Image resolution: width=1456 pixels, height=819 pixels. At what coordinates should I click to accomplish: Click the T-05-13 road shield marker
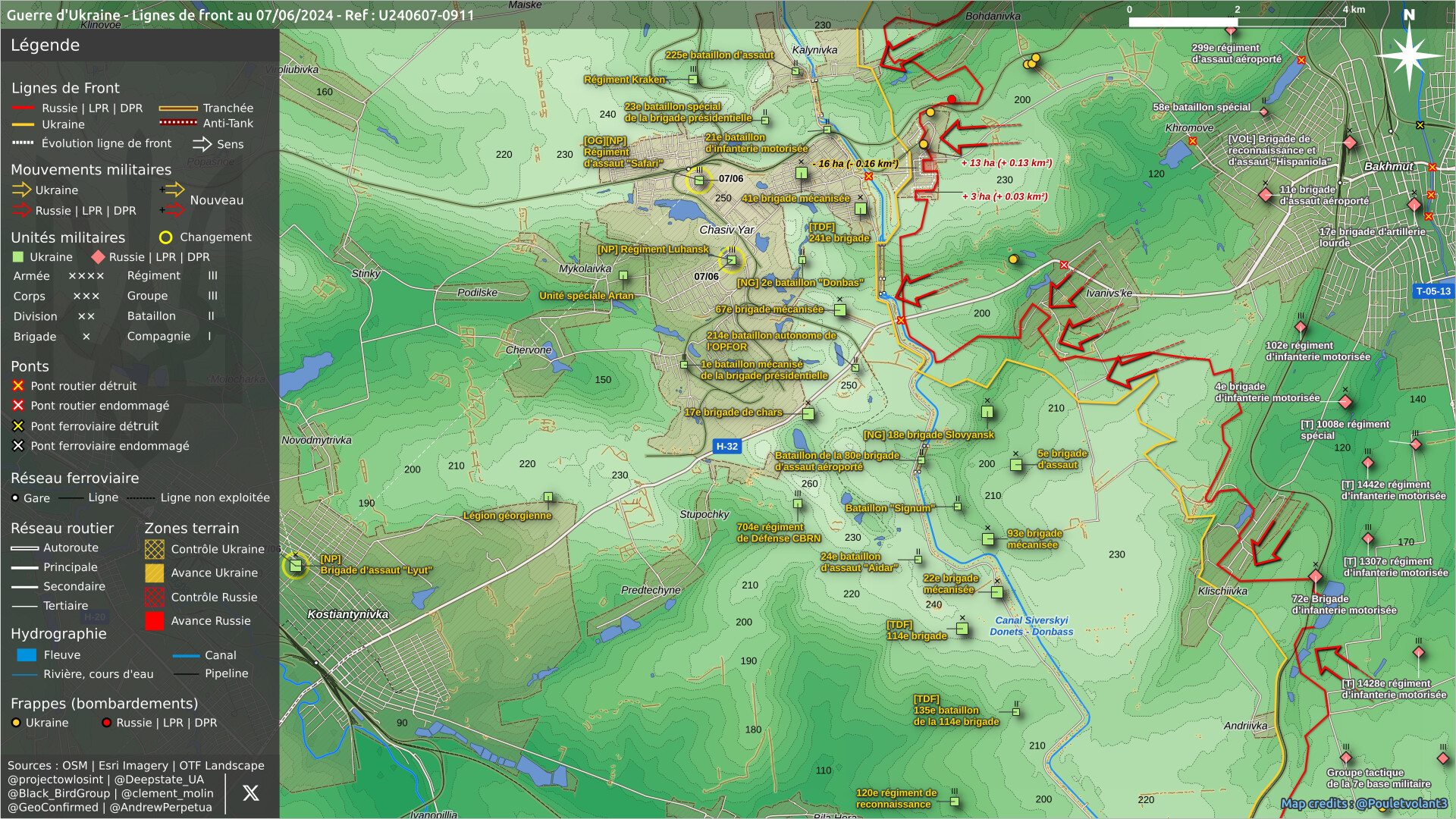tap(1432, 291)
